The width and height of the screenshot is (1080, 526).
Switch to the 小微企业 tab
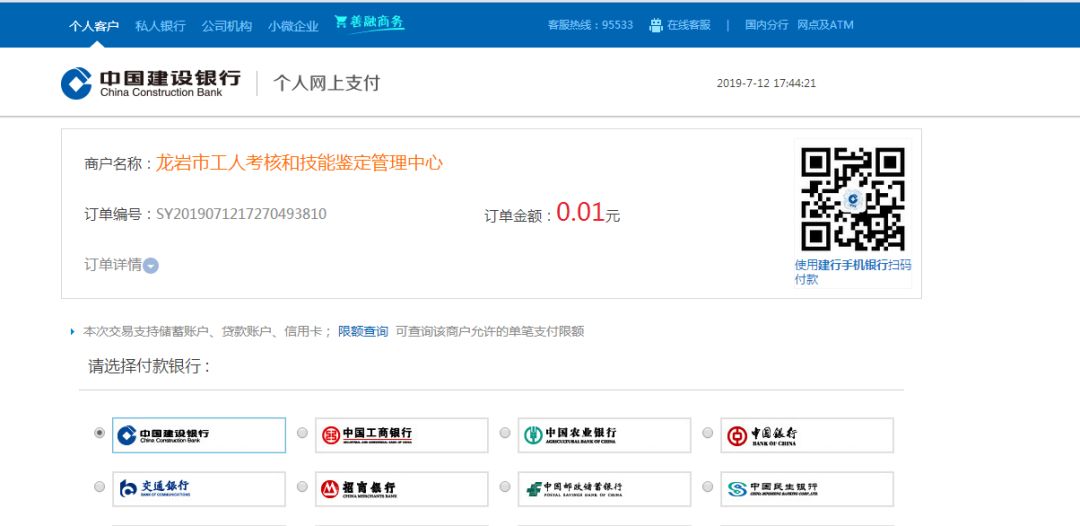pyautogui.click(x=293, y=26)
